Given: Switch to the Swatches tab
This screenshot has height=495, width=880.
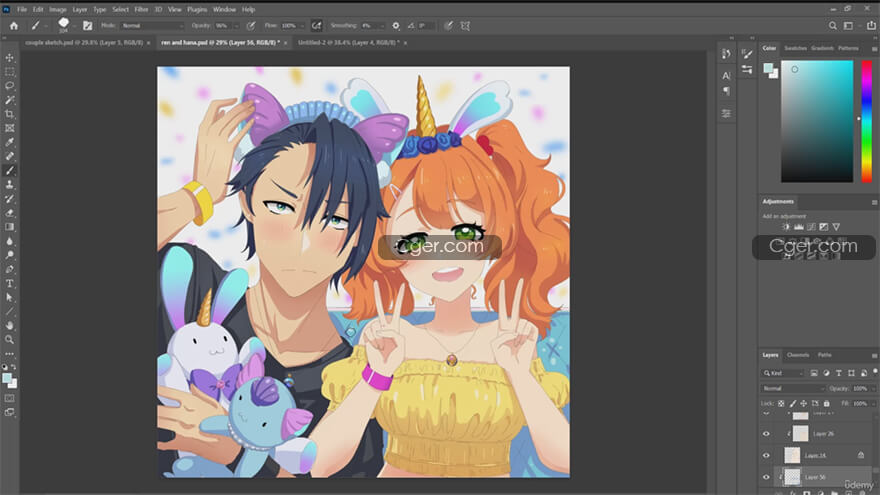Looking at the screenshot, I should pyautogui.click(x=795, y=48).
